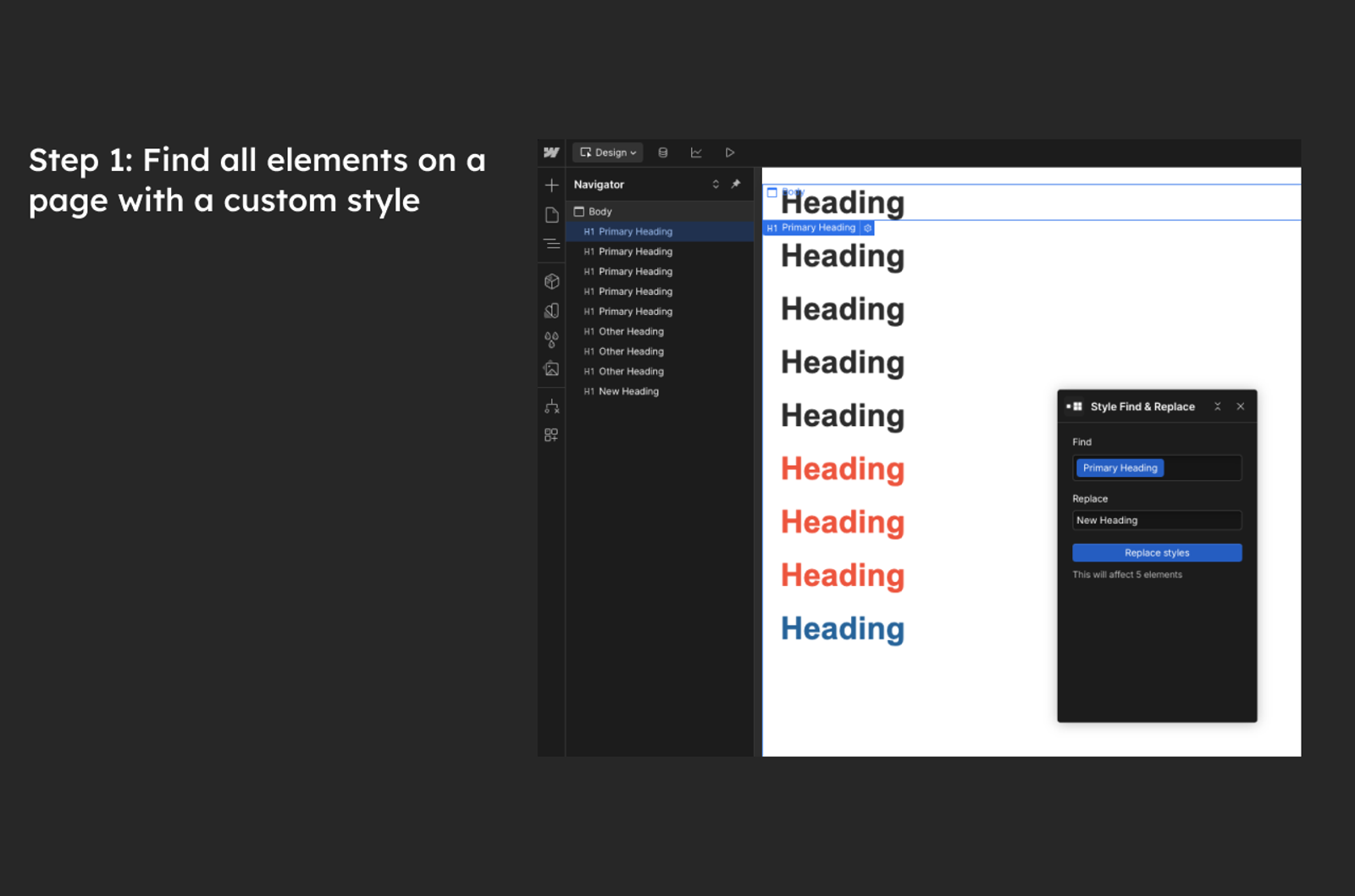1355x896 pixels.
Task: Open the Apps grid-plus icon
Action: [551, 435]
